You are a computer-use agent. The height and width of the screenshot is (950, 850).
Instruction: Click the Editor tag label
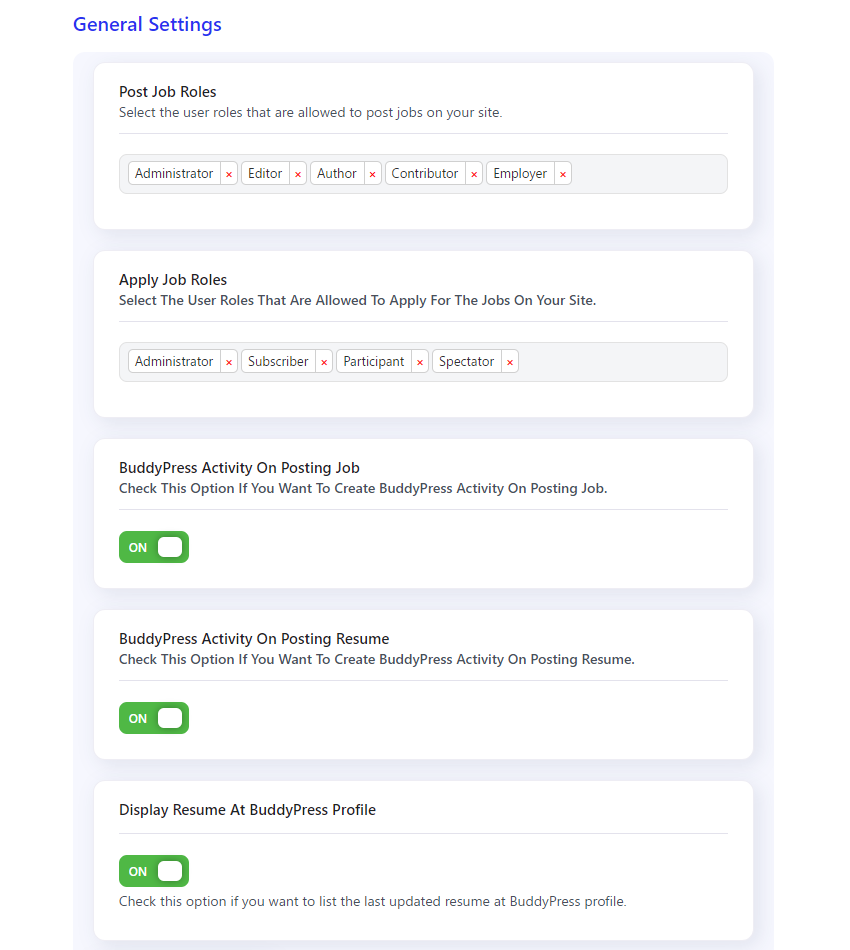point(265,174)
